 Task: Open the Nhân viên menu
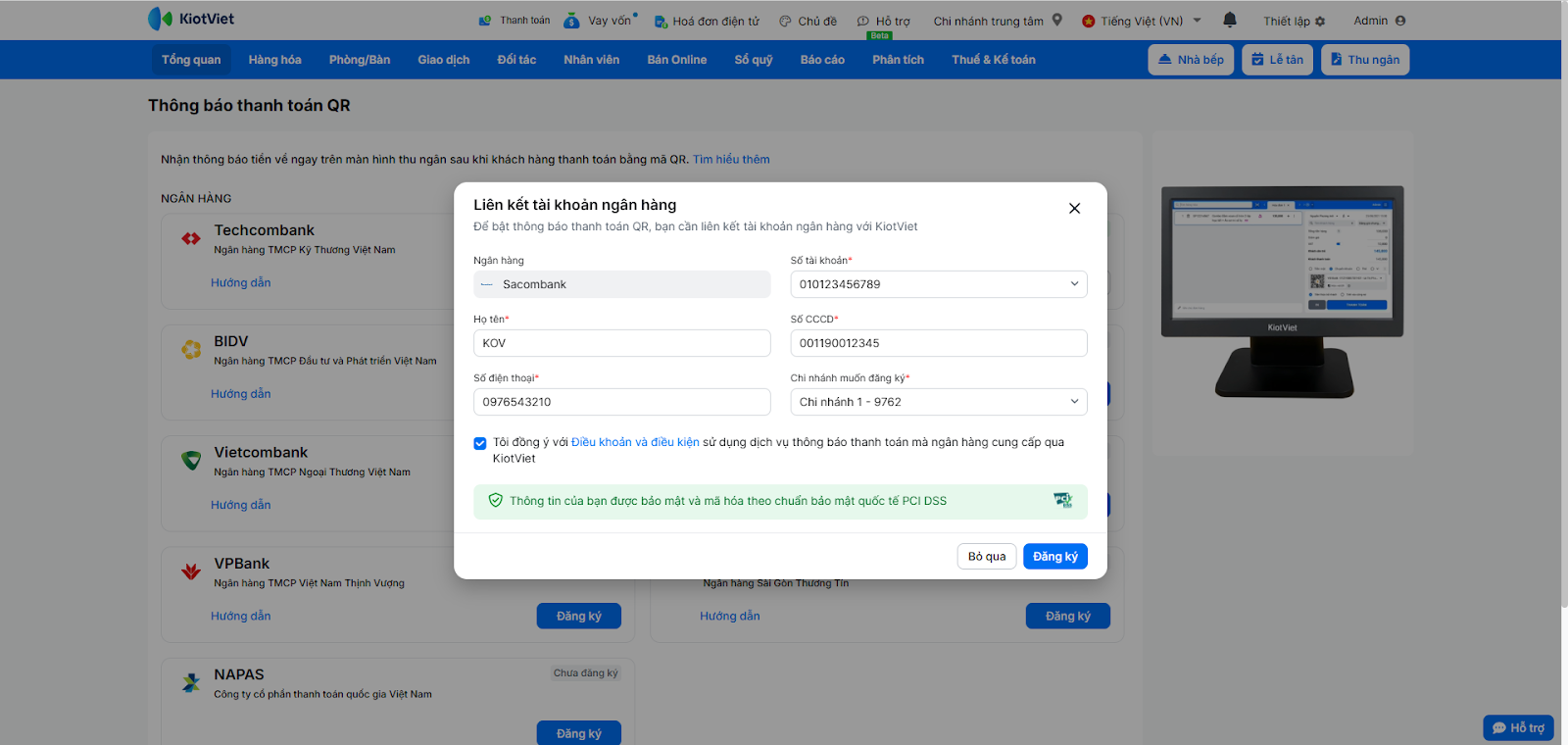(592, 60)
